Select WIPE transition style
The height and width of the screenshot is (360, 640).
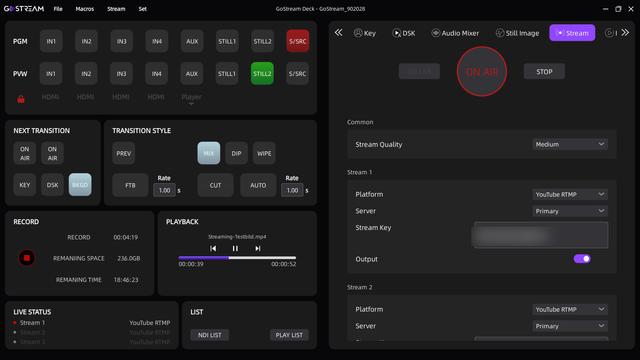[x=264, y=153]
